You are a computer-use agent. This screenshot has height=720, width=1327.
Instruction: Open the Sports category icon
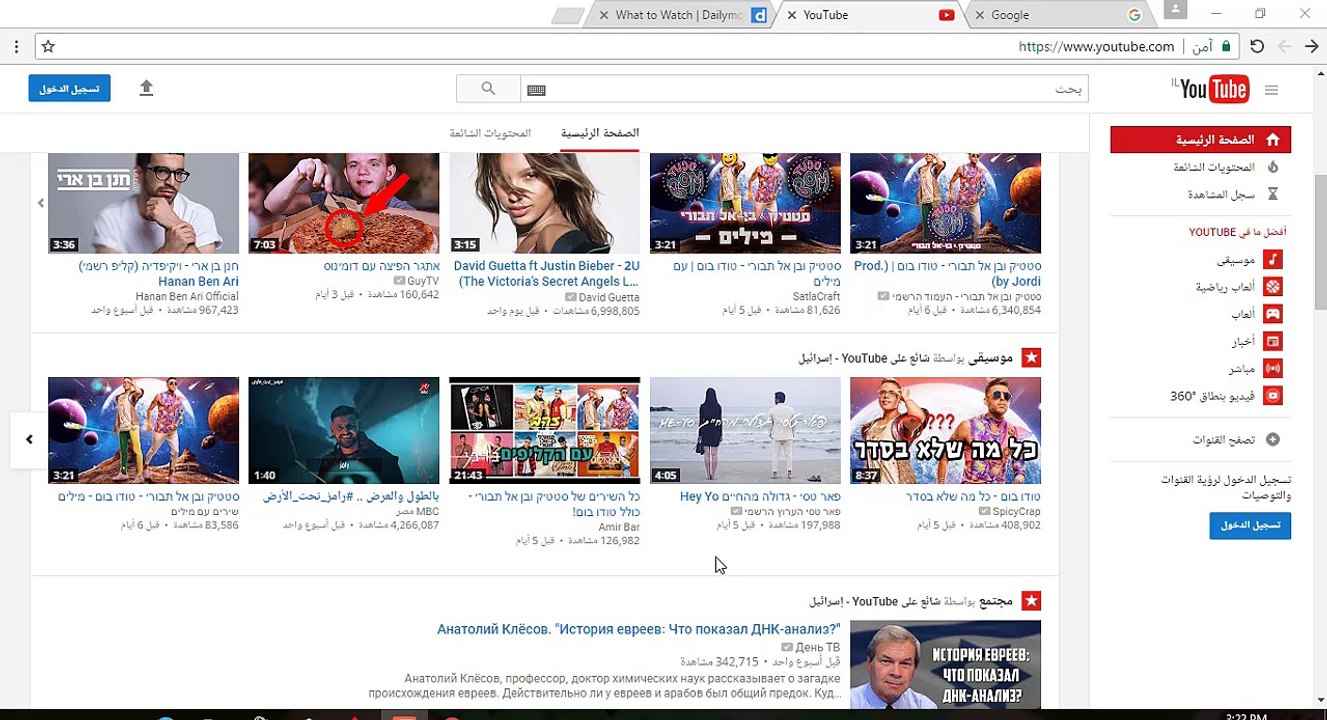point(1272,286)
